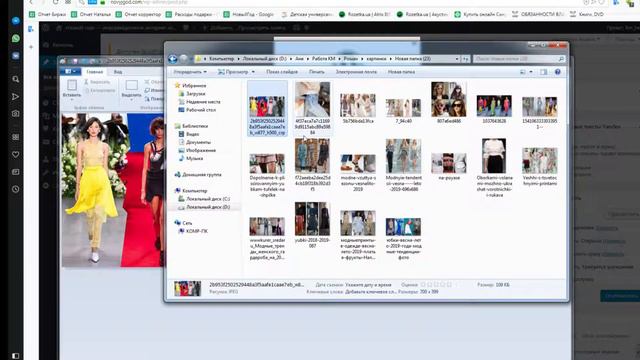Viewport: 640px width, 360px height.
Task: Go forward in the Explorer window
Action: (x=184, y=59)
